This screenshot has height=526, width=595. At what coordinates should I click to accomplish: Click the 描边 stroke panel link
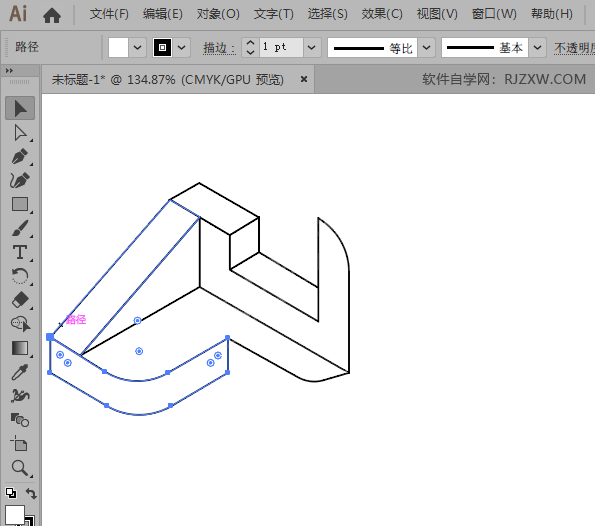pyautogui.click(x=219, y=48)
